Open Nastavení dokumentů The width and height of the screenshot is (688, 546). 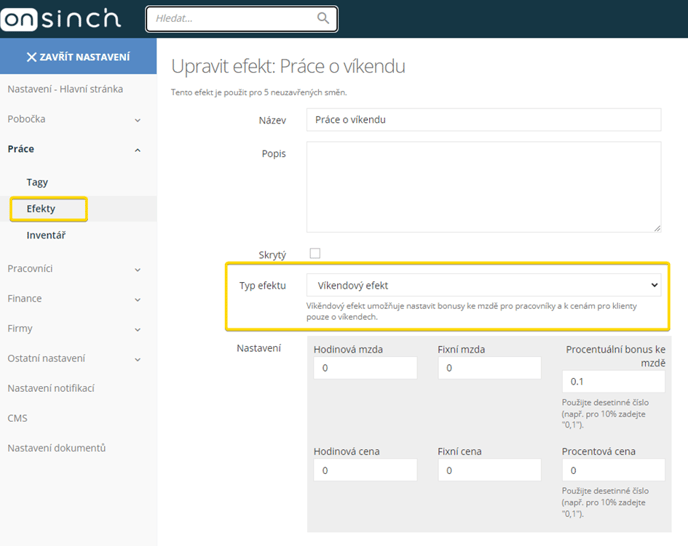click(x=57, y=448)
